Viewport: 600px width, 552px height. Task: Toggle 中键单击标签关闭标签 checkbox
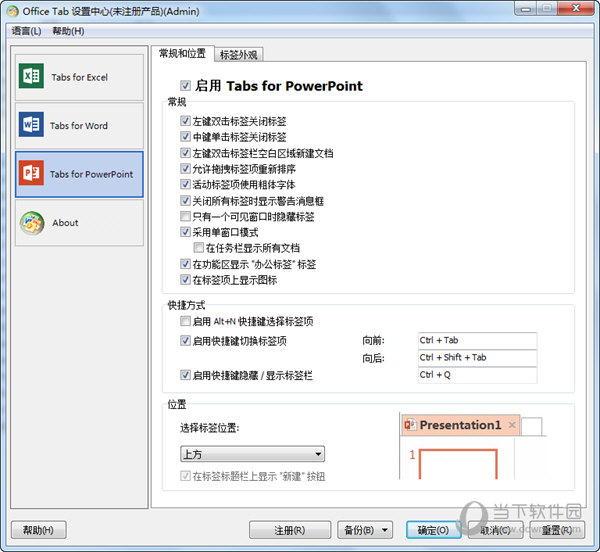click(x=185, y=137)
